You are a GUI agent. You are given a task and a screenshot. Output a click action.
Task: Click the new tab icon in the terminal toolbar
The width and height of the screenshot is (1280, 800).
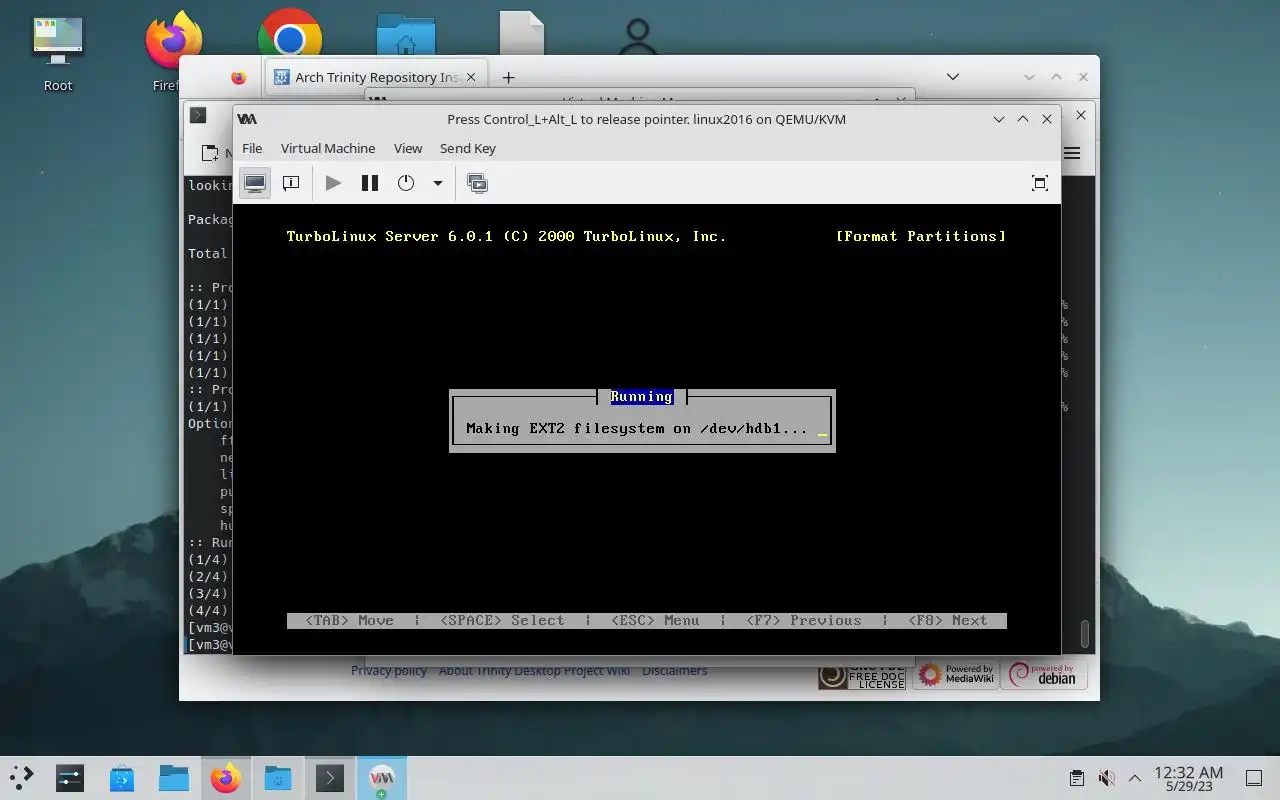[x=210, y=153]
